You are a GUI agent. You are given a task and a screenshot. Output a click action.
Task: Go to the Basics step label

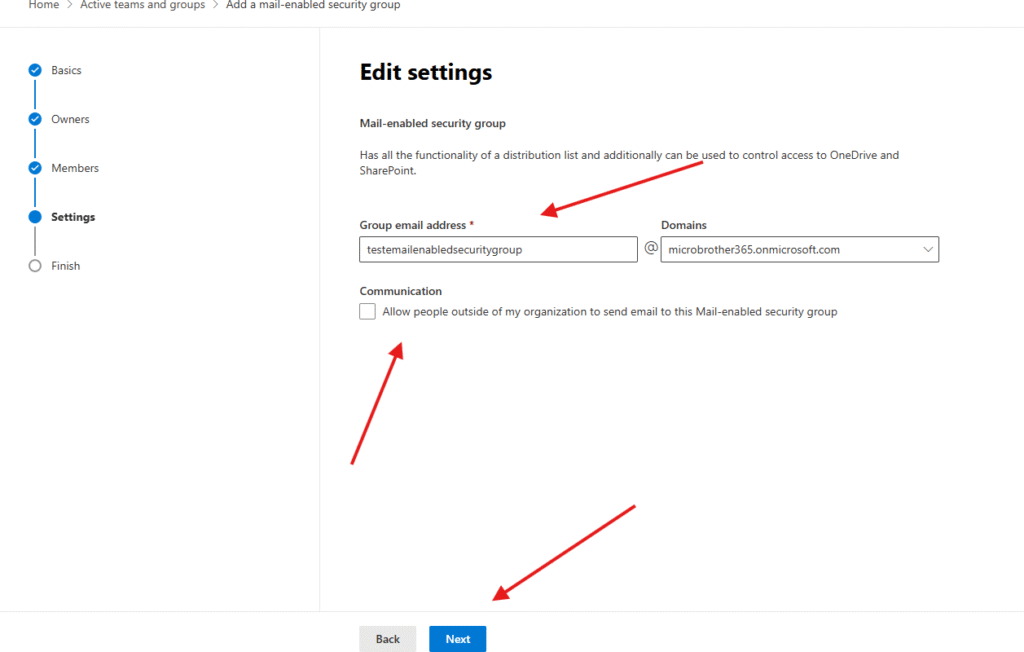point(66,70)
